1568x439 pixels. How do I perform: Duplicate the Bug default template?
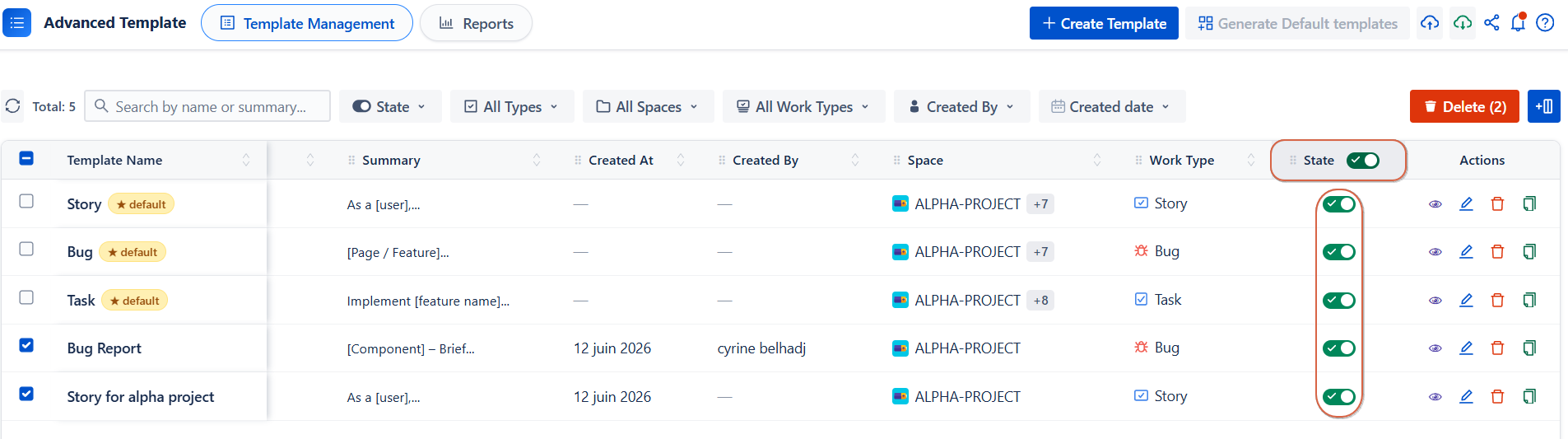click(x=1529, y=251)
